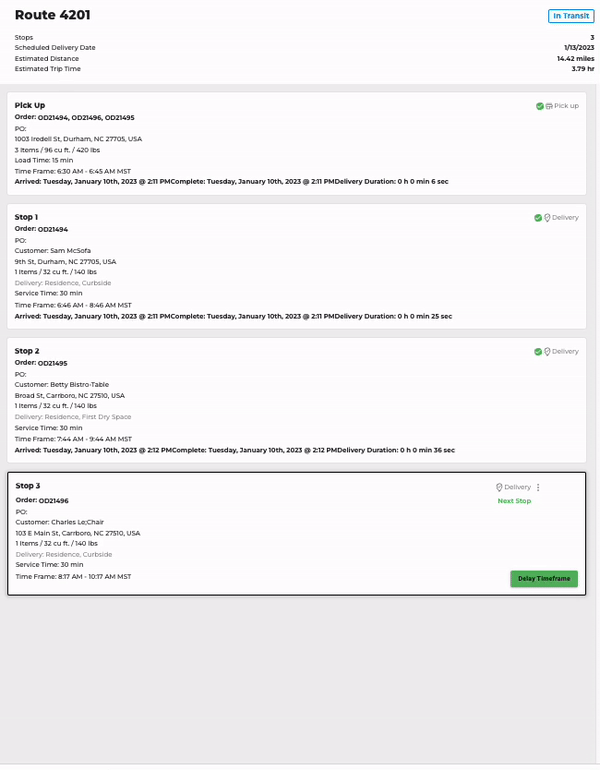Click the Pick Up card heading
This screenshot has width=600, height=770.
29,105
